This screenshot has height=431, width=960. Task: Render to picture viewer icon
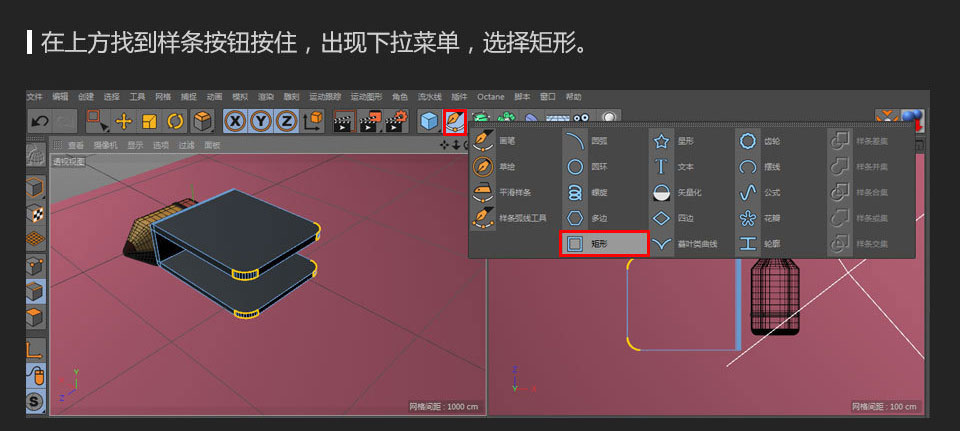tap(370, 121)
